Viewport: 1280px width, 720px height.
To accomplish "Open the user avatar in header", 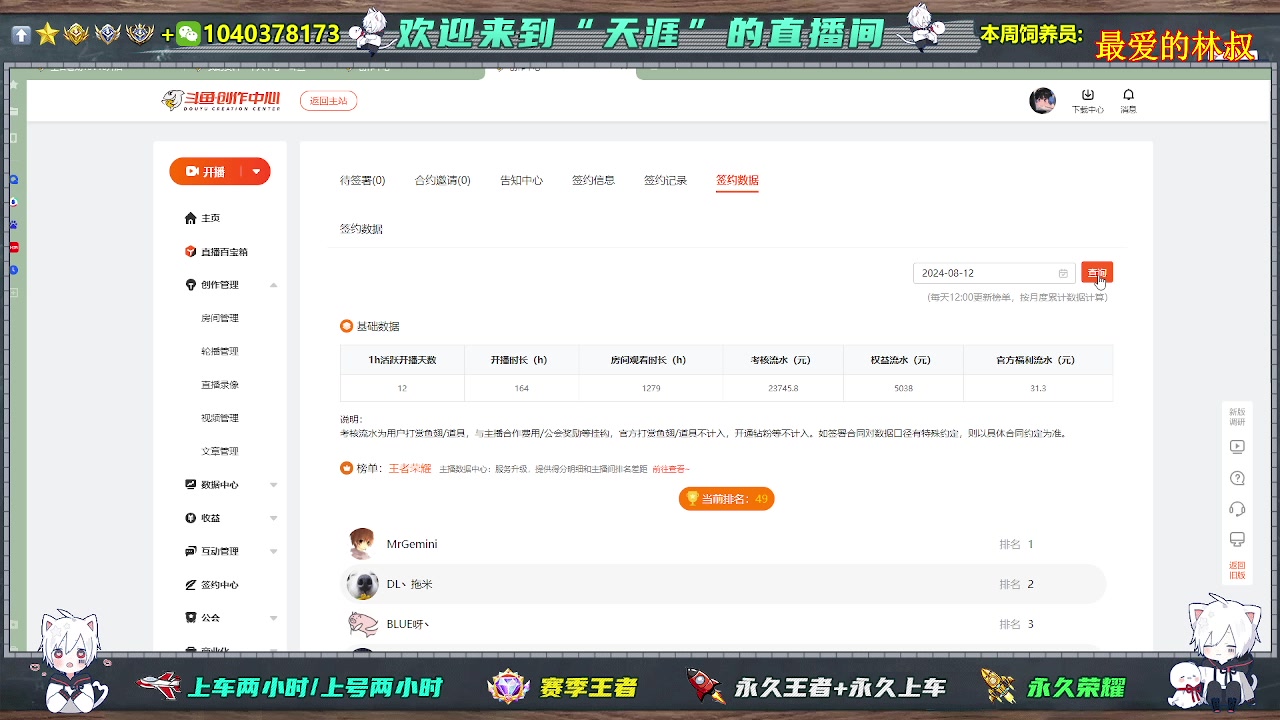I will pos(1042,101).
